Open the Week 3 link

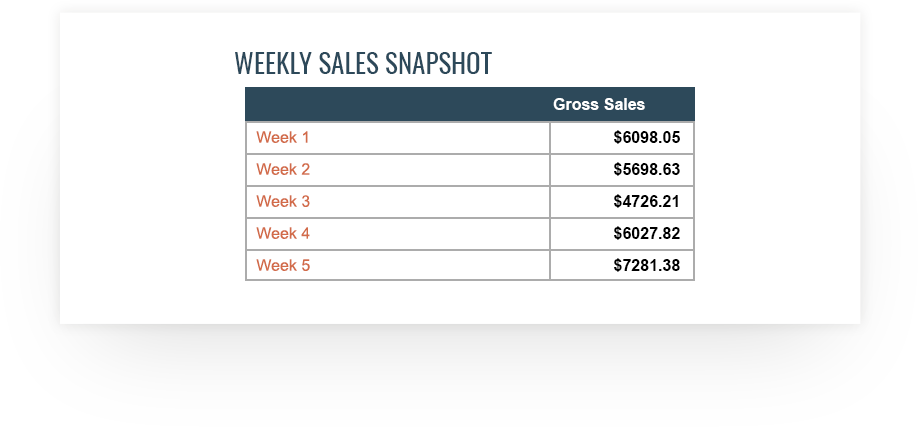tap(283, 201)
